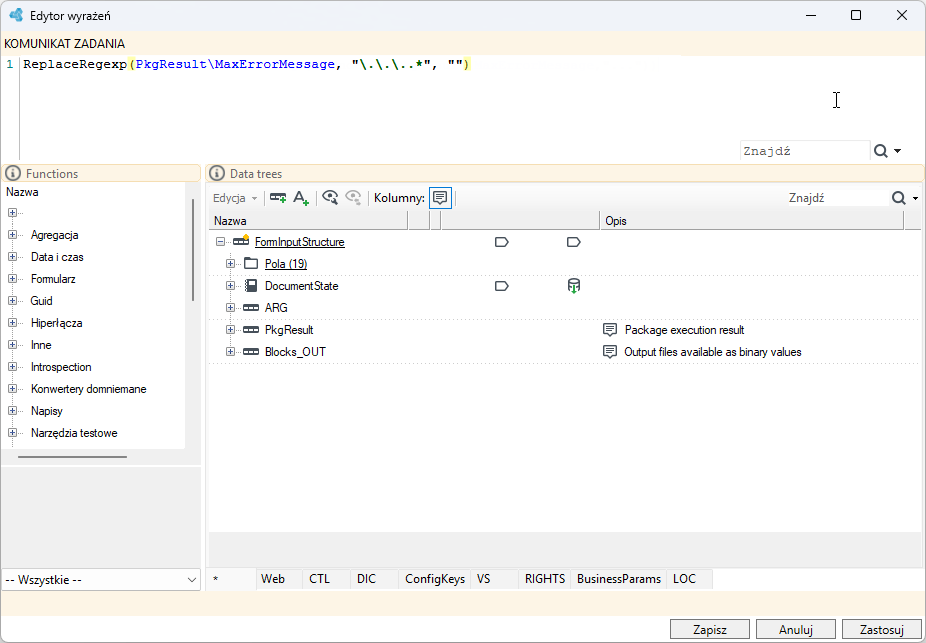Click the add structure icon in Data trees toolbar

pyautogui.click(x=278, y=198)
